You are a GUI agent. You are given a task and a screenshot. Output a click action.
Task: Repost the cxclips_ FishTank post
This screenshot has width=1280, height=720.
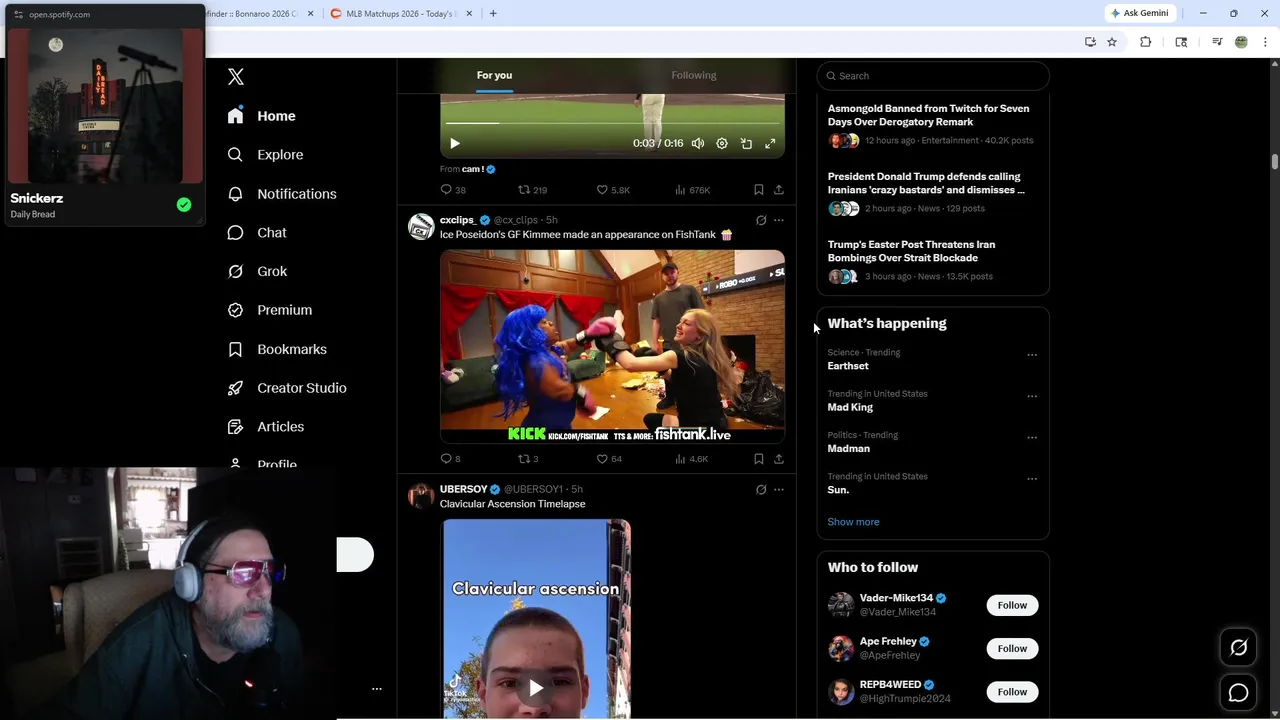pos(528,459)
